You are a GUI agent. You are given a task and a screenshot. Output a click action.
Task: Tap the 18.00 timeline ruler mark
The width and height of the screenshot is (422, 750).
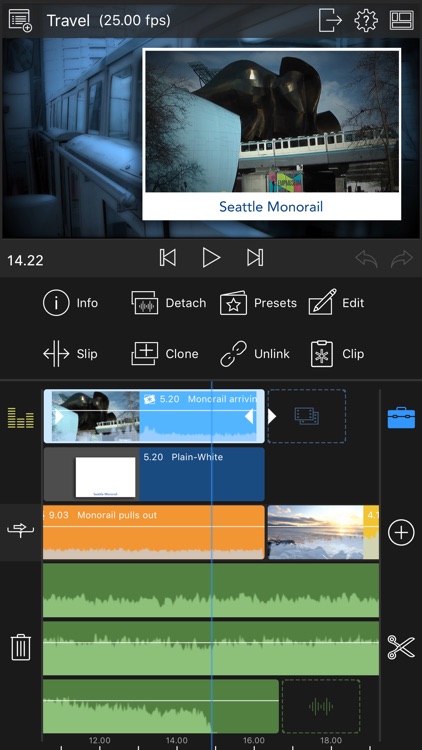(x=331, y=740)
